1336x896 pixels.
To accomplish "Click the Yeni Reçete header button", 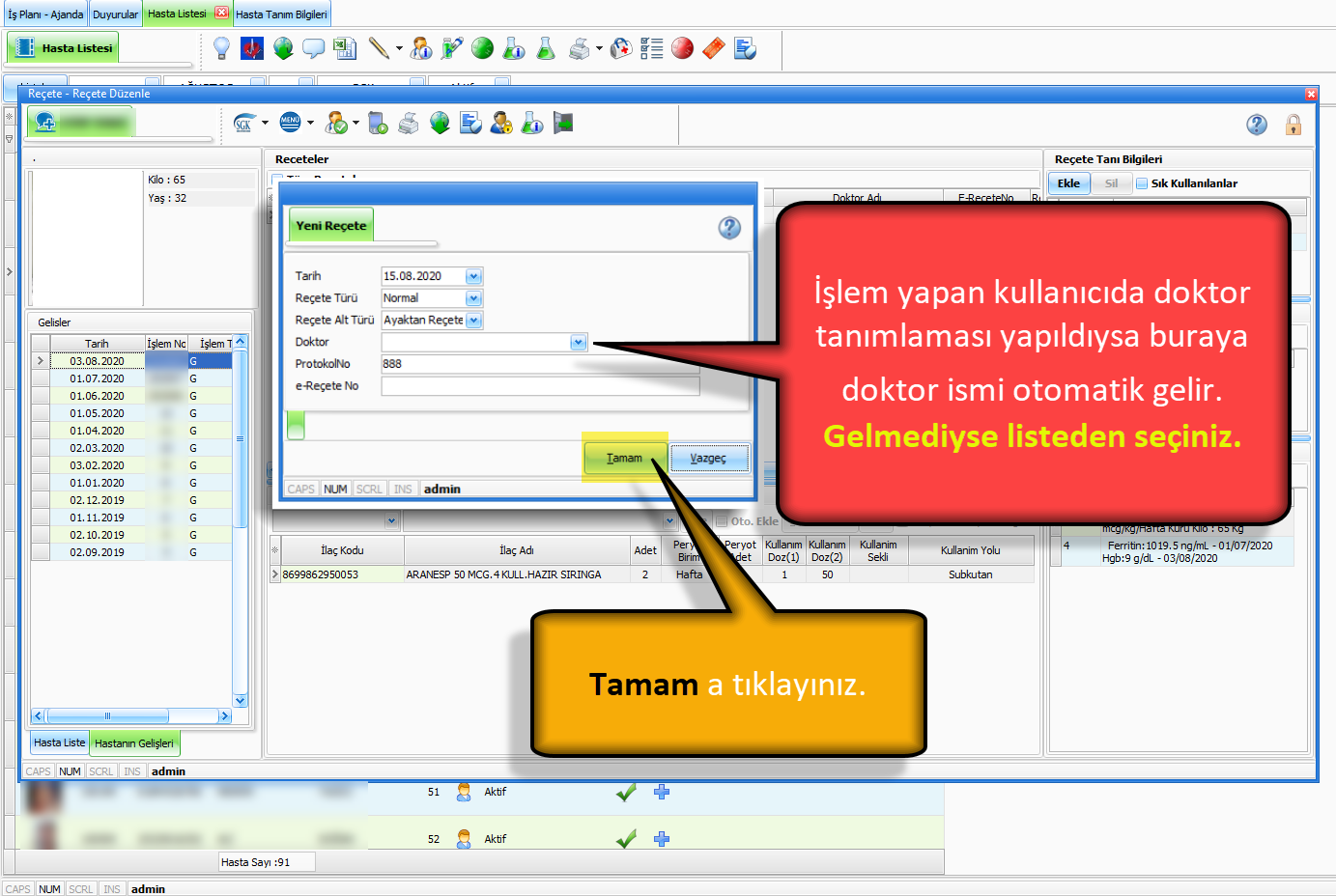I will [330, 225].
